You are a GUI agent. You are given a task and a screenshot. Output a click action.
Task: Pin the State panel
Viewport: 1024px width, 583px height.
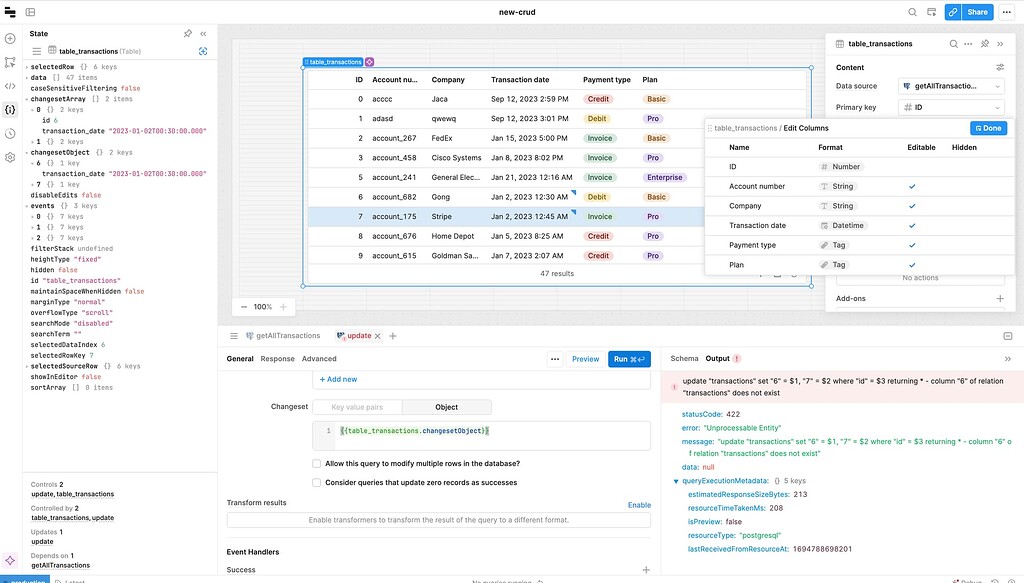pos(187,33)
